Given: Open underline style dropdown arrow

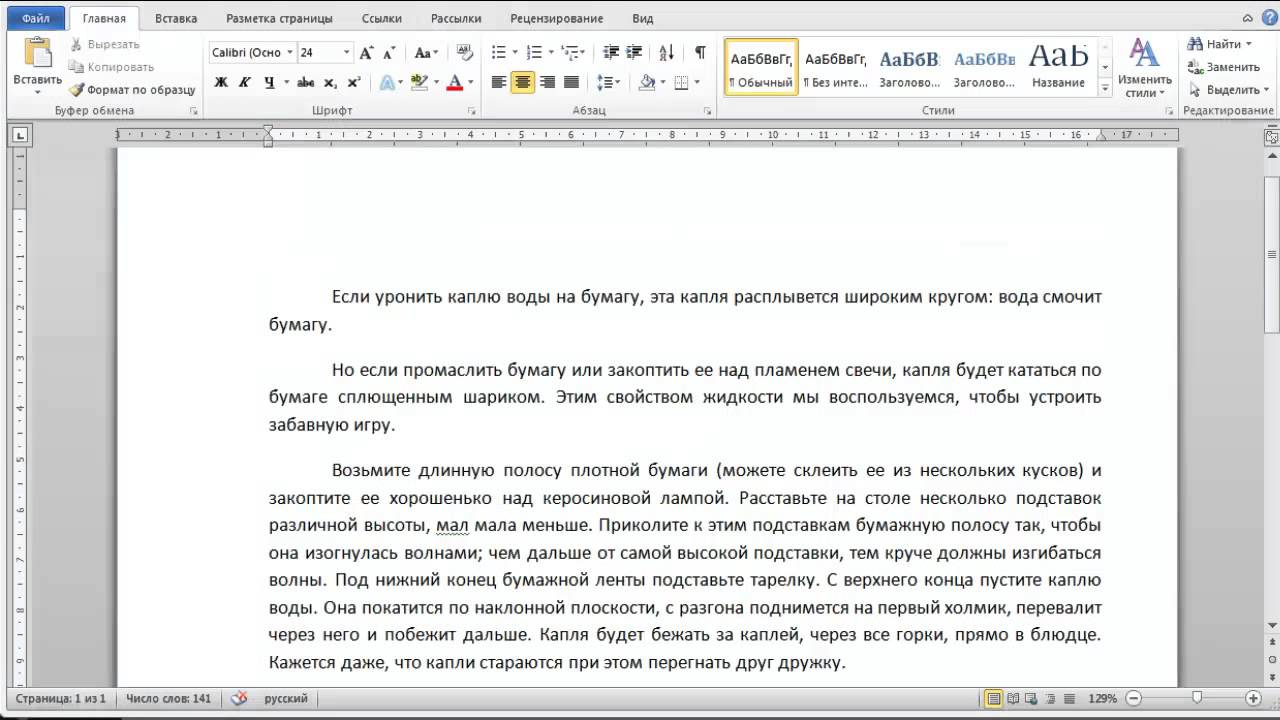Looking at the screenshot, I should tap(286, 82).
